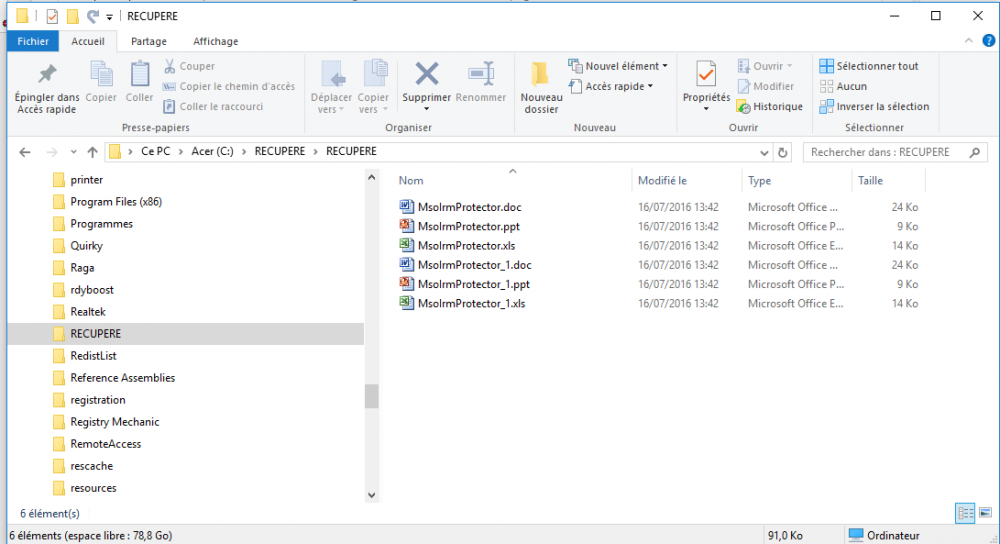This screenshot has height=544, width=1000.
Task: Click Inverser la sélection
Action: (874, 107)
